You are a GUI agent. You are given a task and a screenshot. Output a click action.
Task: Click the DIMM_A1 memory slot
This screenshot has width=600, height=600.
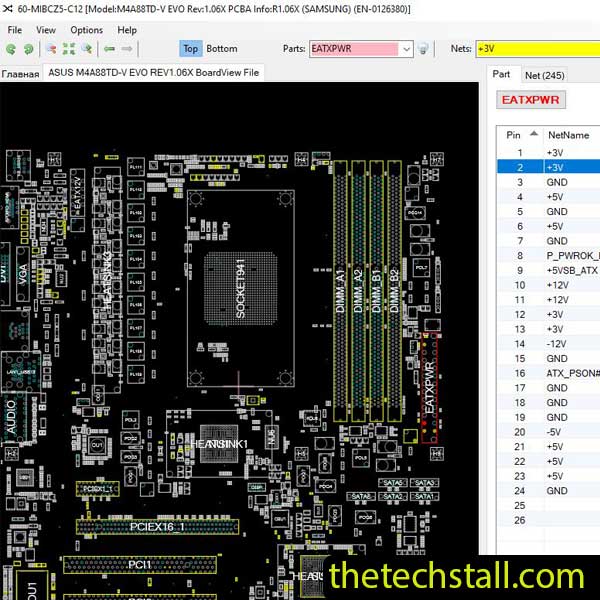[340, 291]
